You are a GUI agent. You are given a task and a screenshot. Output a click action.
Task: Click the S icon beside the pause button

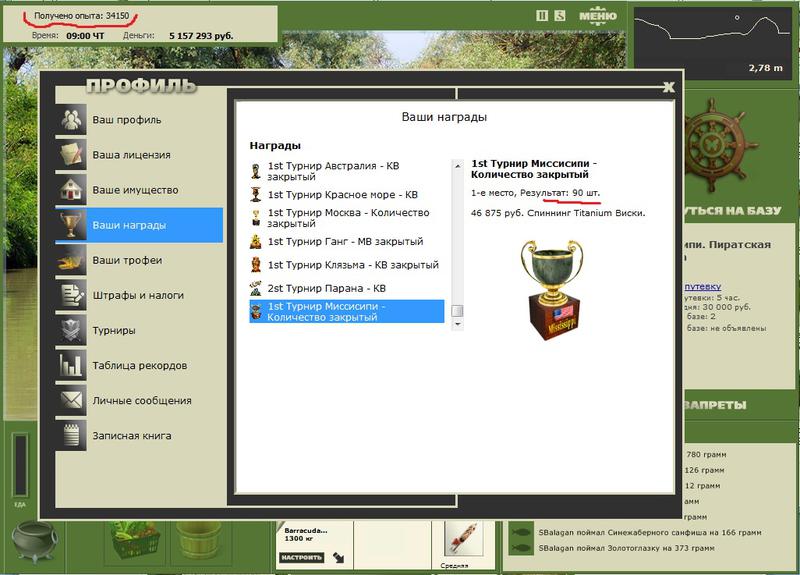(560, 16)
